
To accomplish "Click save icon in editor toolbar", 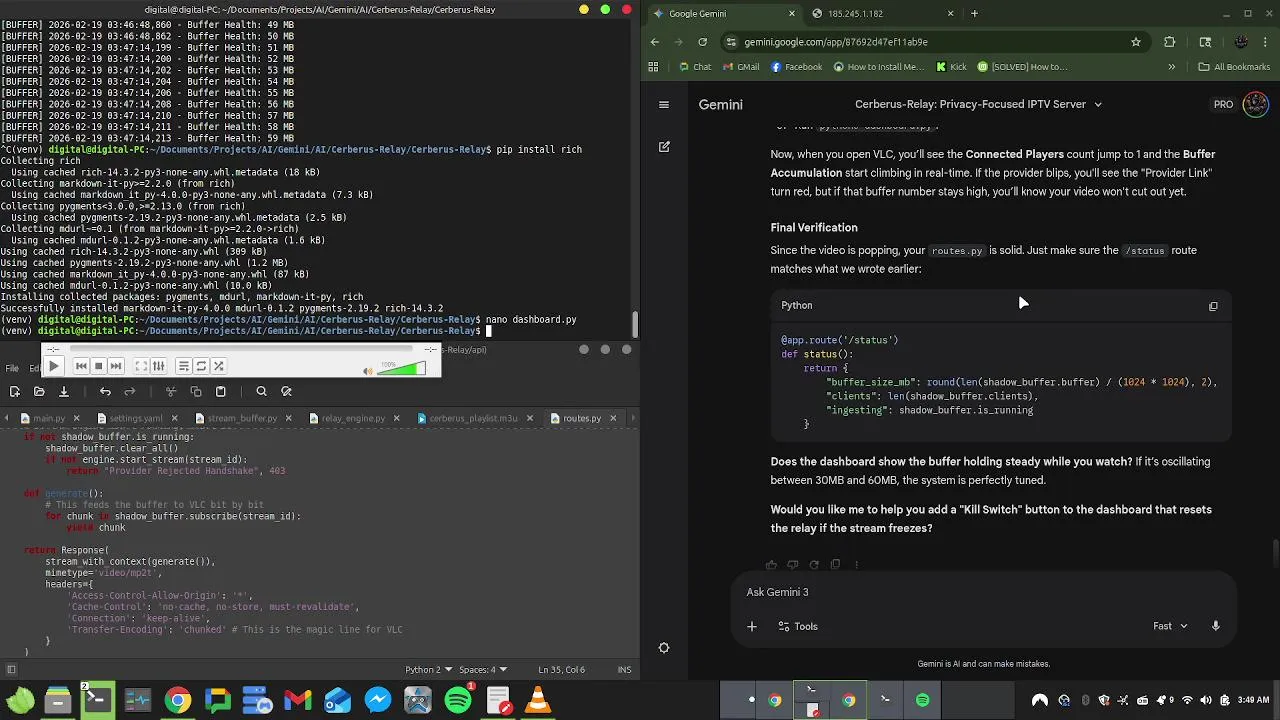I will (63, 392).
